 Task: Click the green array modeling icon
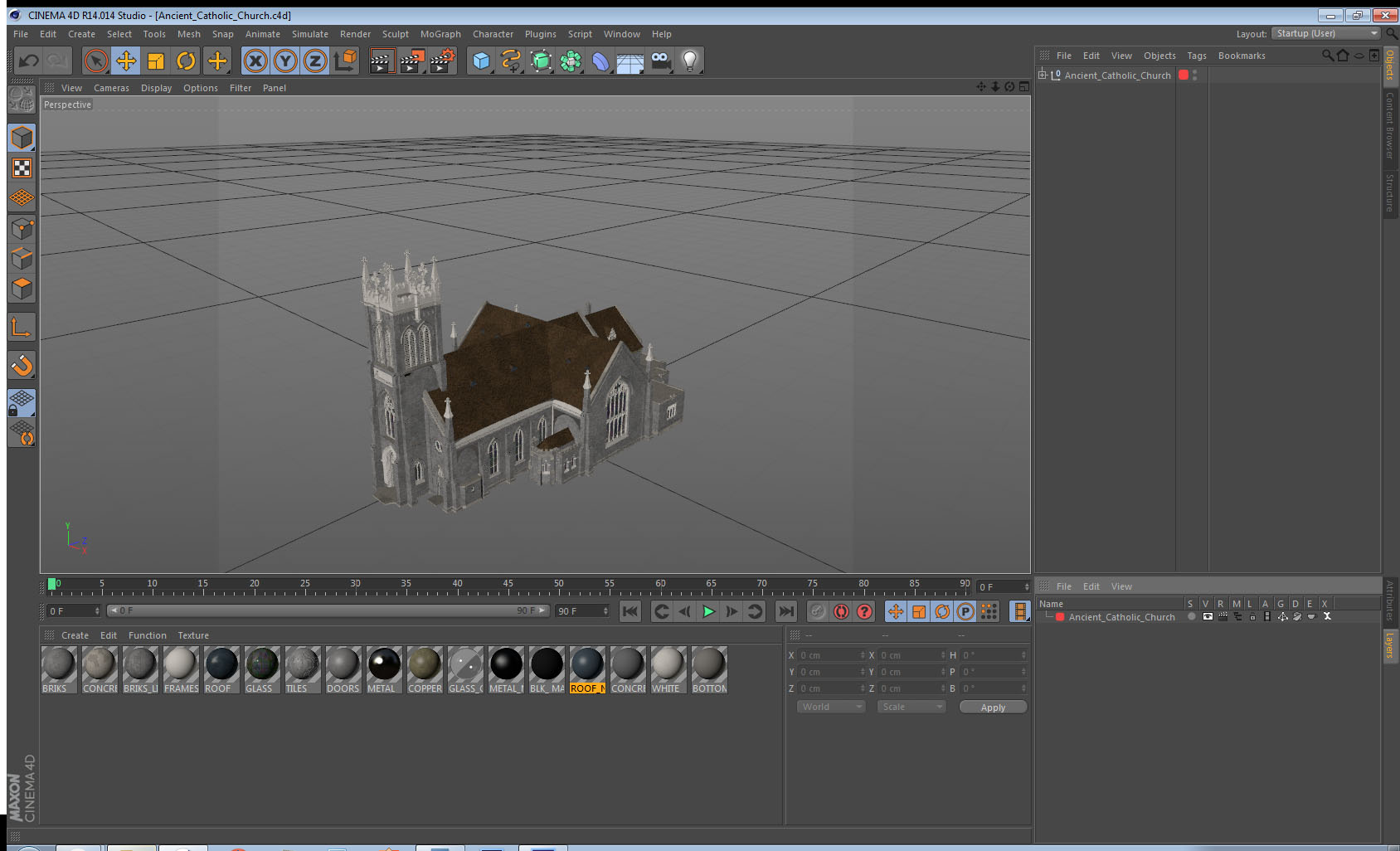click(571, 61)
